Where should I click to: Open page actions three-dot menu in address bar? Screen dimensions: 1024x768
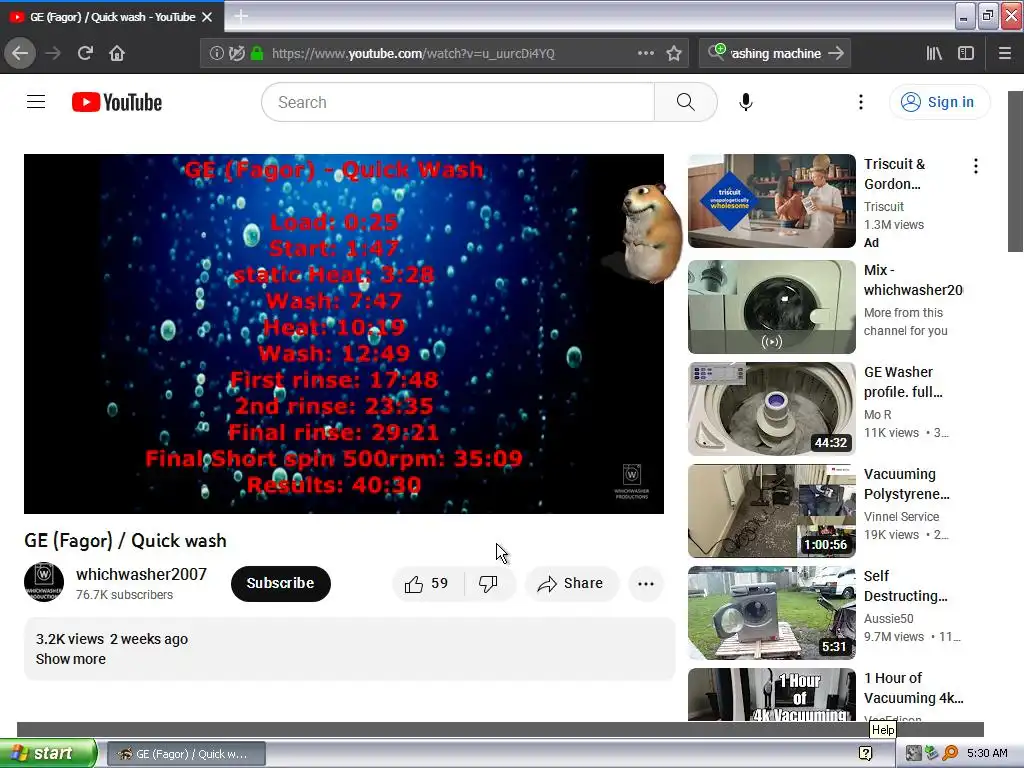[645, 54]
